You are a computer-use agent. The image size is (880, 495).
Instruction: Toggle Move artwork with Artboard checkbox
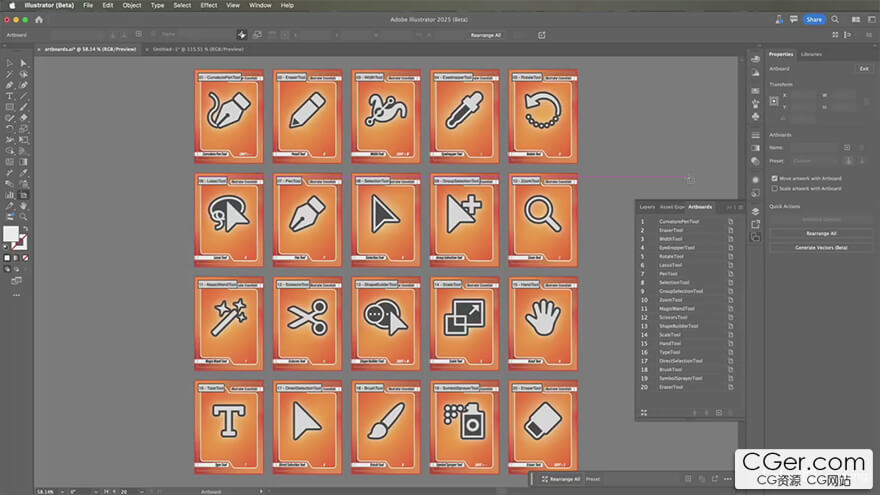point(773,178)
